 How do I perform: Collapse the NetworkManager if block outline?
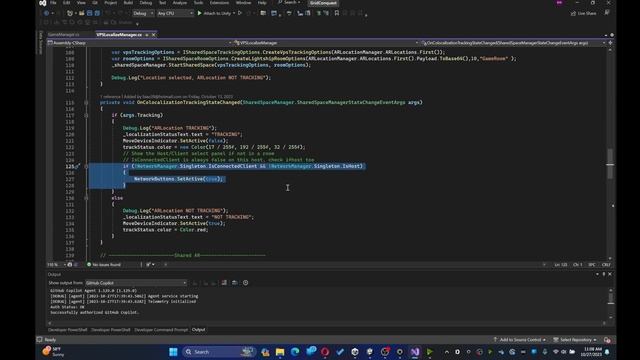coord(86,166)
